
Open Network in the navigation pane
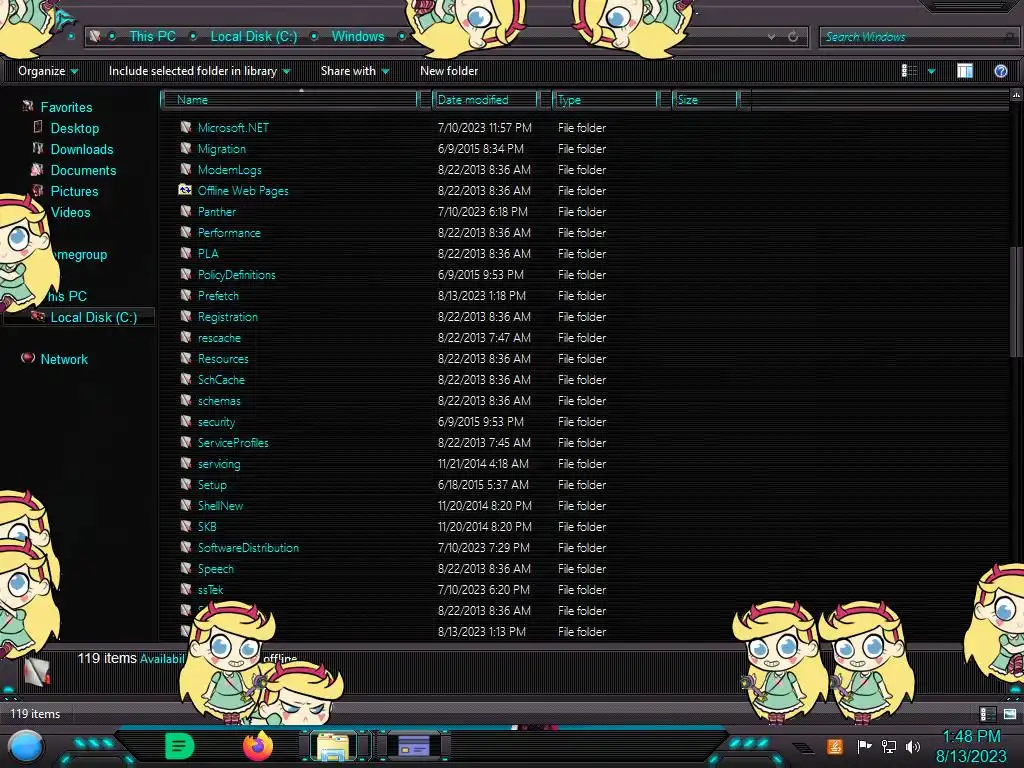64,359
